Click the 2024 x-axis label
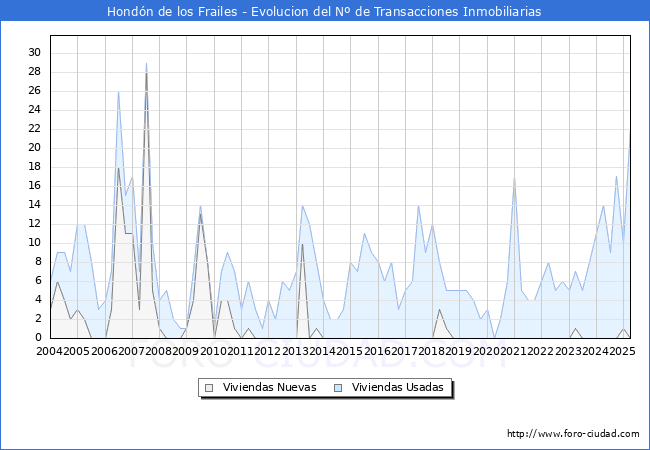Image resolution: width=650 pixels, height=450 pixels. coord(596,351)
